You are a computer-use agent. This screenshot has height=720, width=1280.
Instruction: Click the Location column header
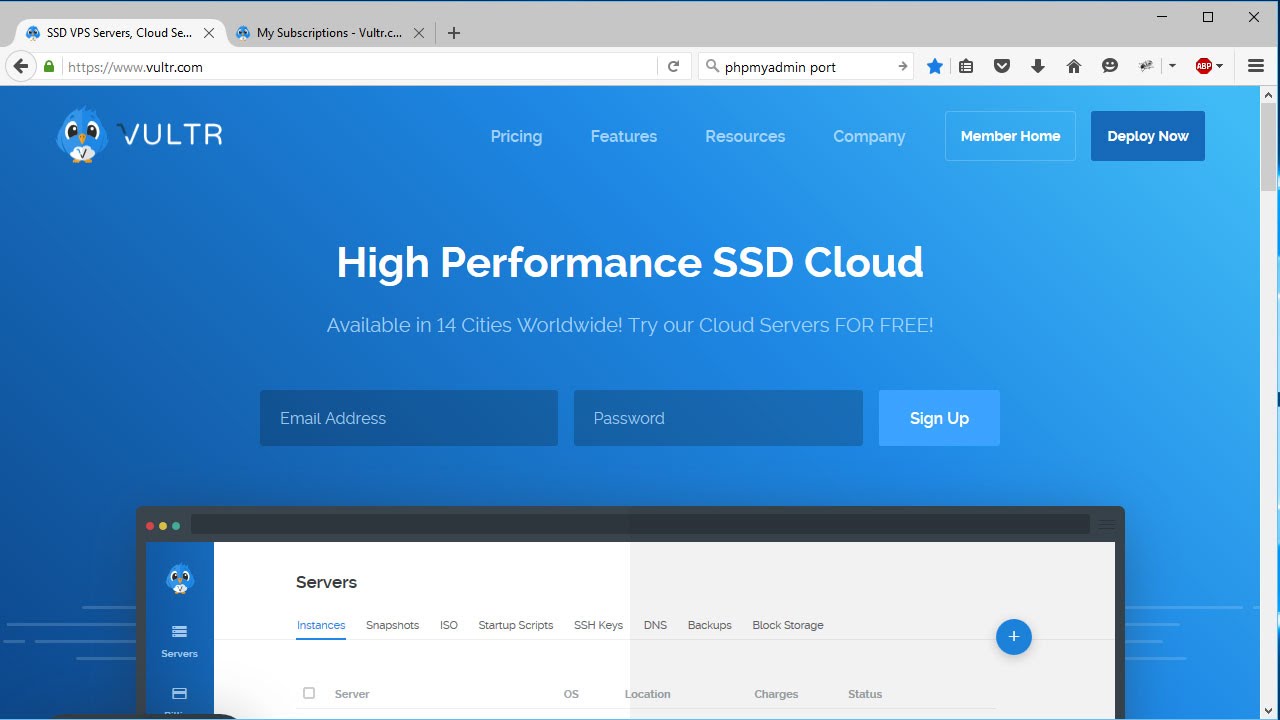click(x=648, y=694)
